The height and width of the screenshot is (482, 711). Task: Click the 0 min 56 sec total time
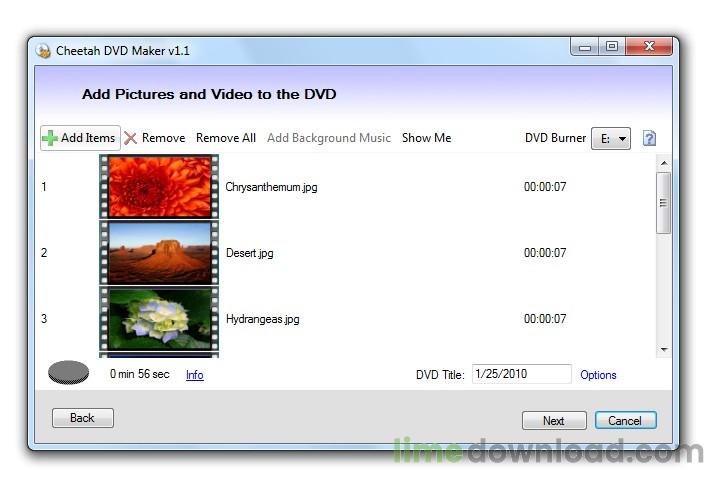pos(140,374)
